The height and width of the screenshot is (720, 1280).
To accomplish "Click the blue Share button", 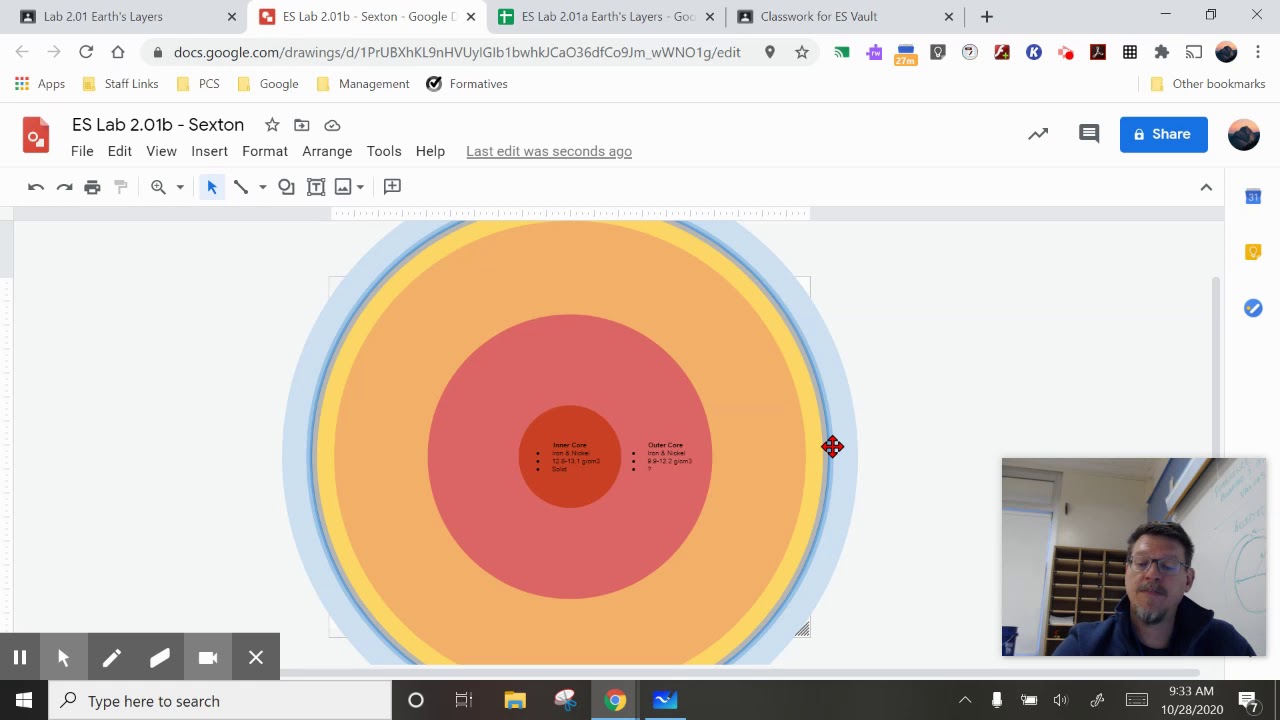I will pos(1164,134).
